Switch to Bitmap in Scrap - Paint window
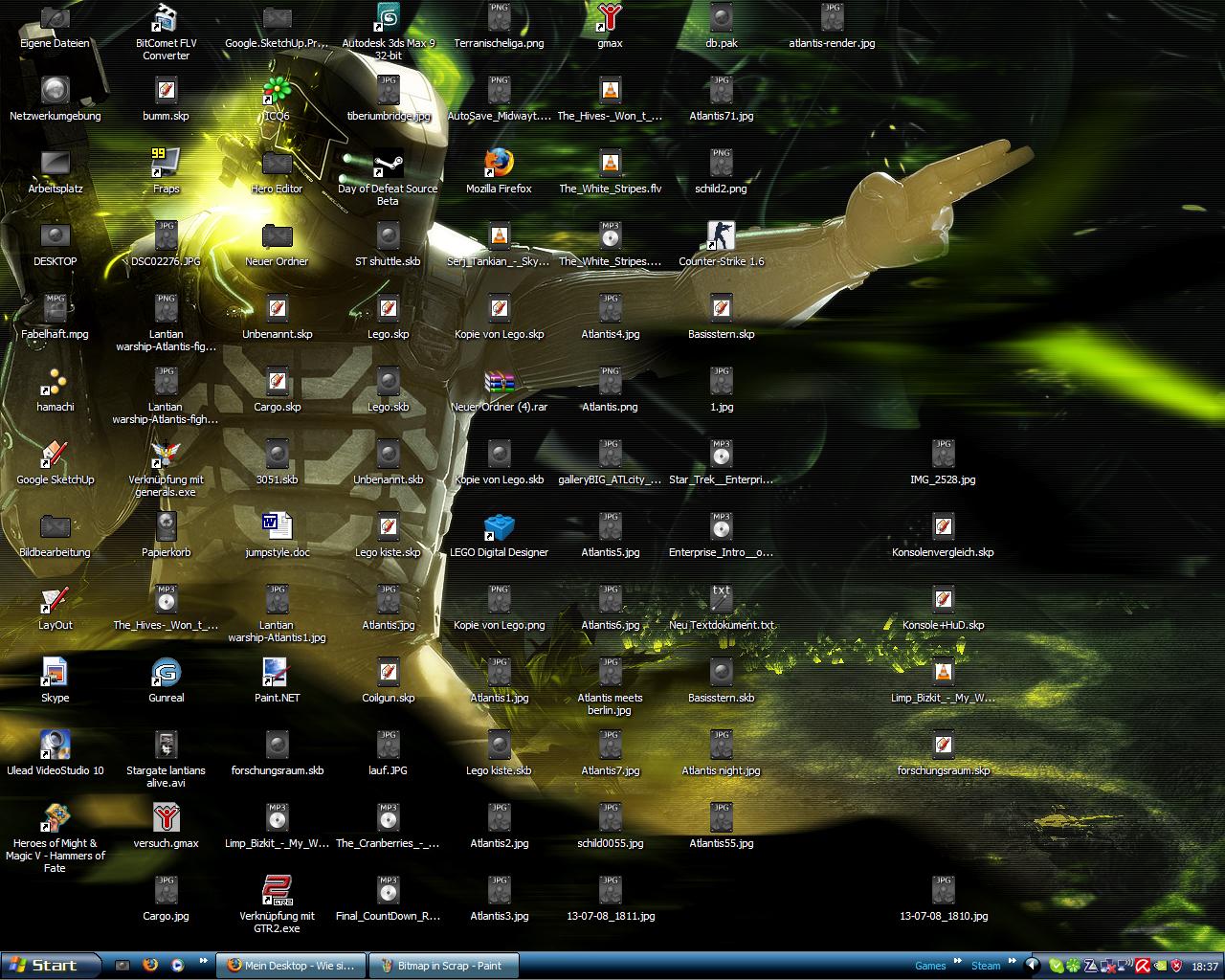1225x980 pixels. [x=445, y=966]
